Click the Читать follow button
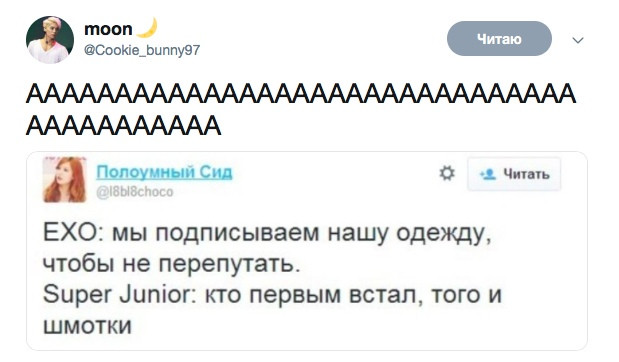 point(514,174)
